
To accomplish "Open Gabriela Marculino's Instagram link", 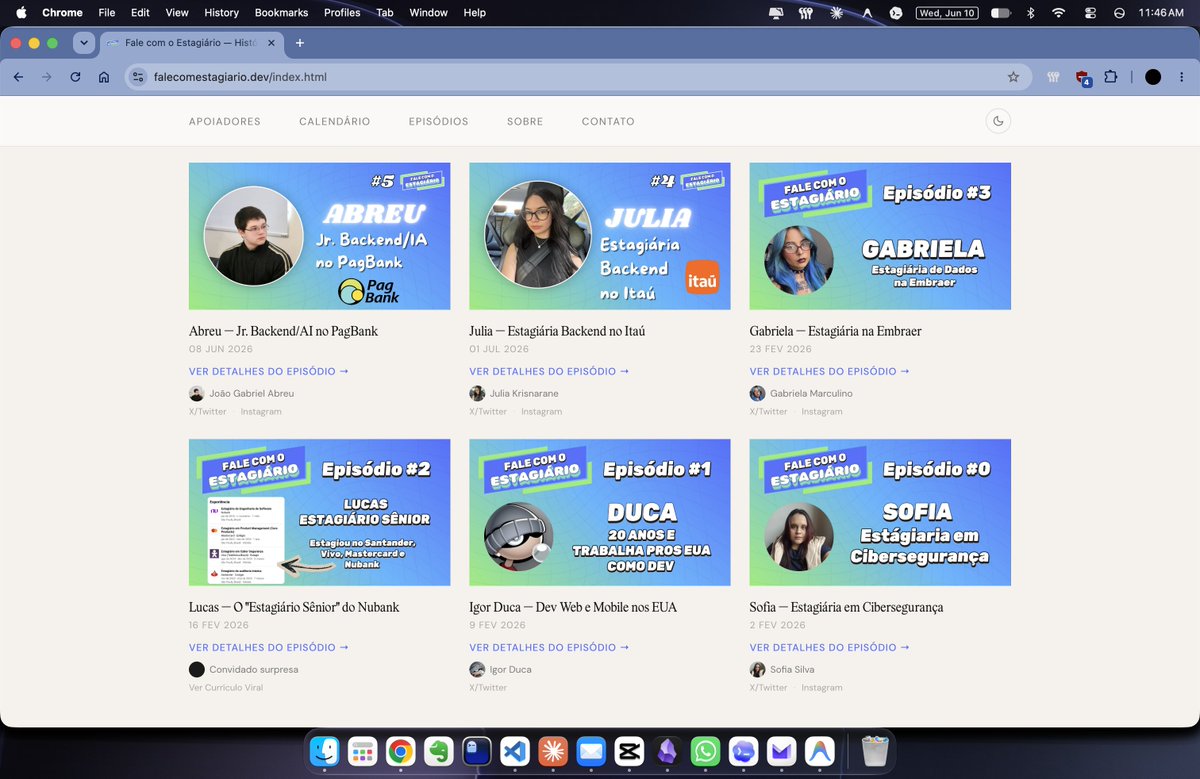I will (822, 411).
